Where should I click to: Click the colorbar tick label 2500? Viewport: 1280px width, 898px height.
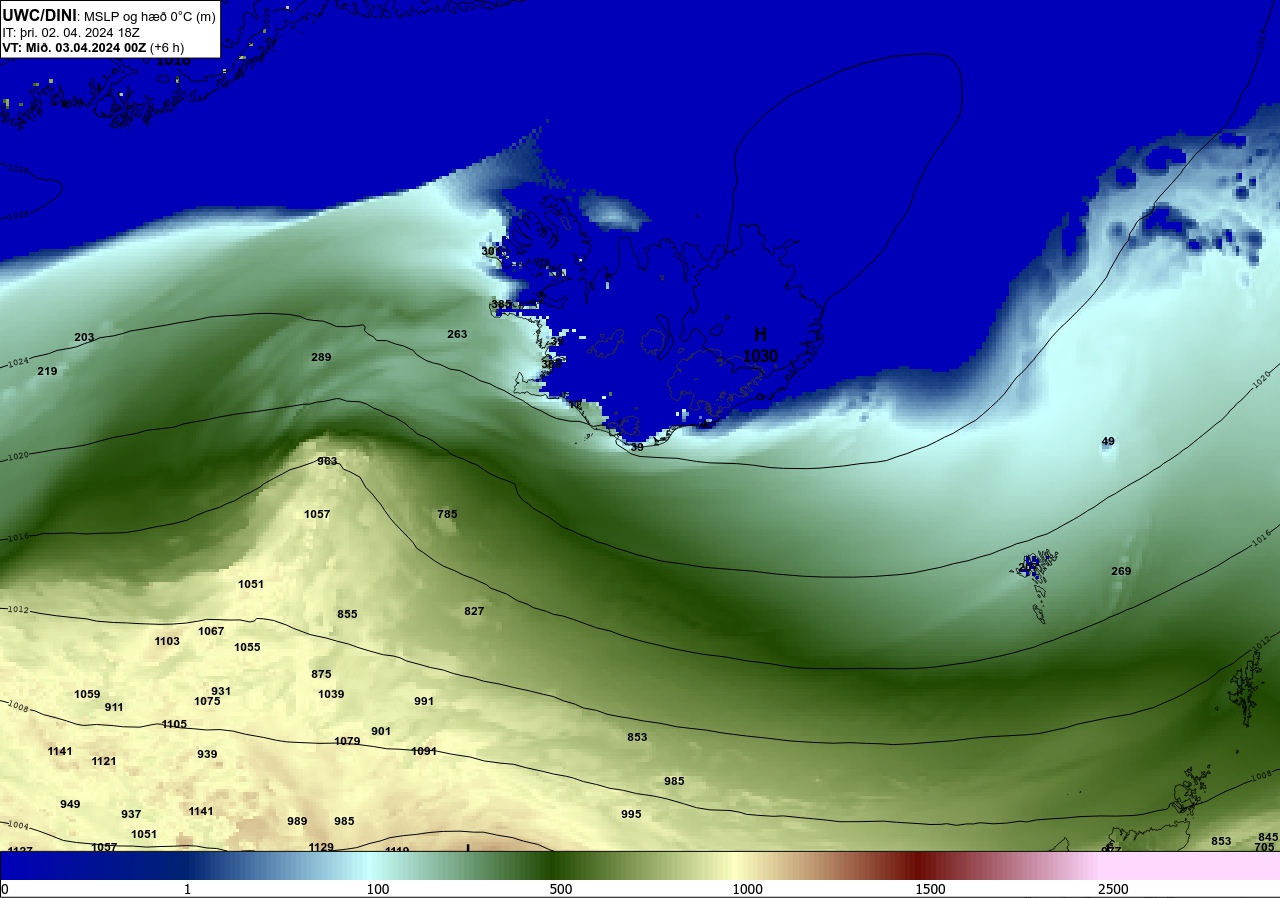(x=1113, y=889)
